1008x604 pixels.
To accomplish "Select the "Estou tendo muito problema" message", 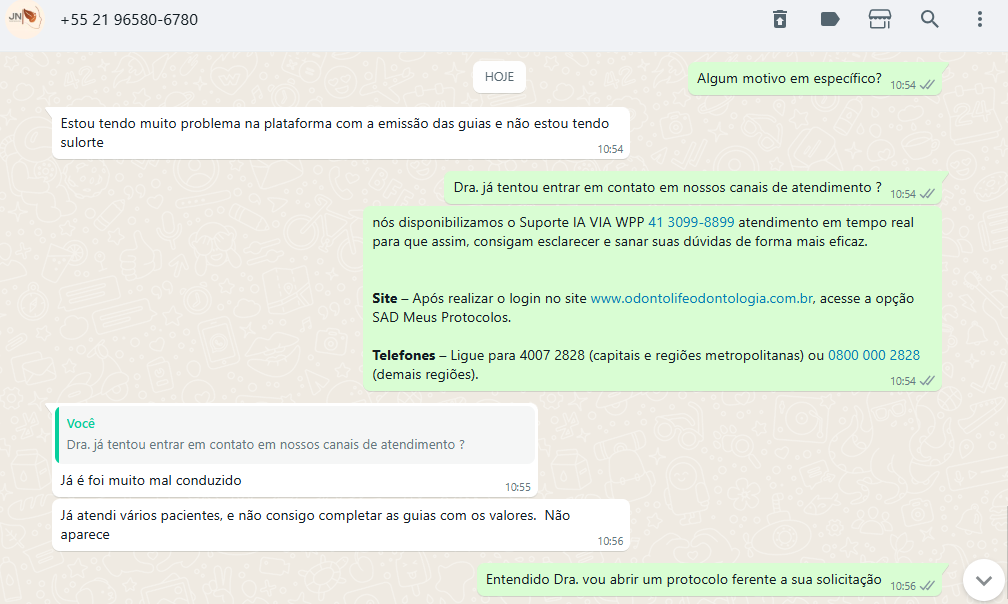I will click(340, 132).
